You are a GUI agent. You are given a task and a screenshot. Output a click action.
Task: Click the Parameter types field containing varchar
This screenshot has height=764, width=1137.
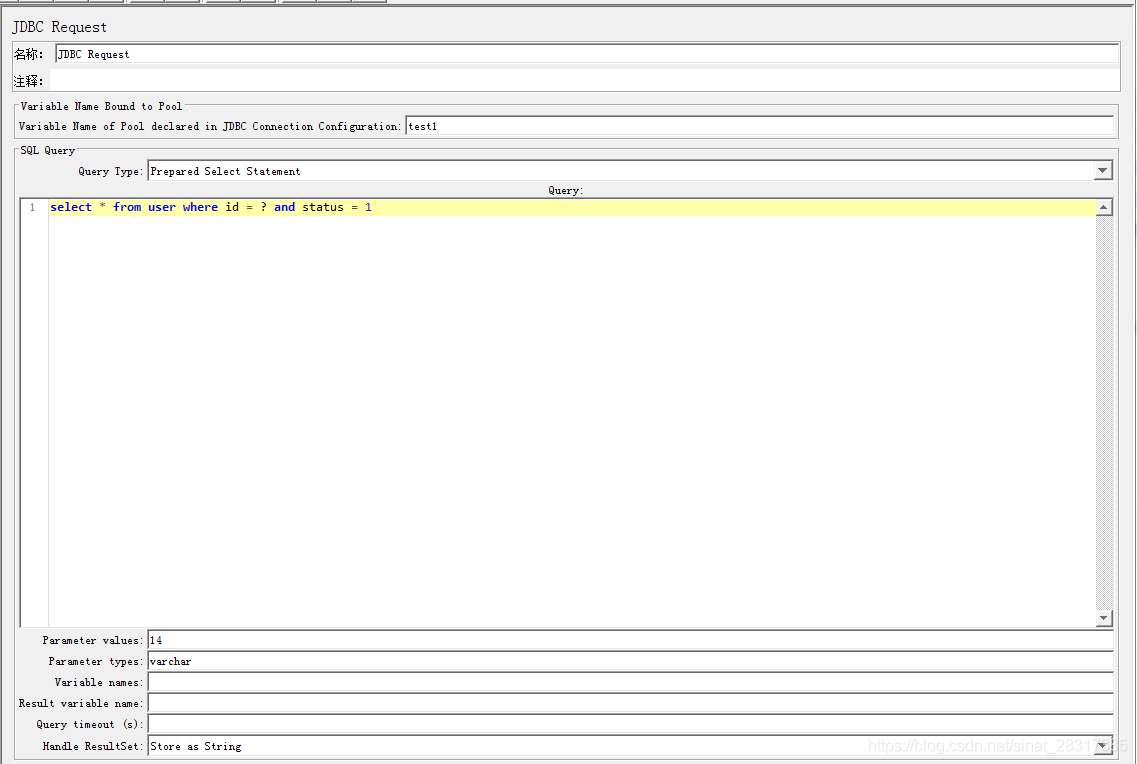pos(630,661)
